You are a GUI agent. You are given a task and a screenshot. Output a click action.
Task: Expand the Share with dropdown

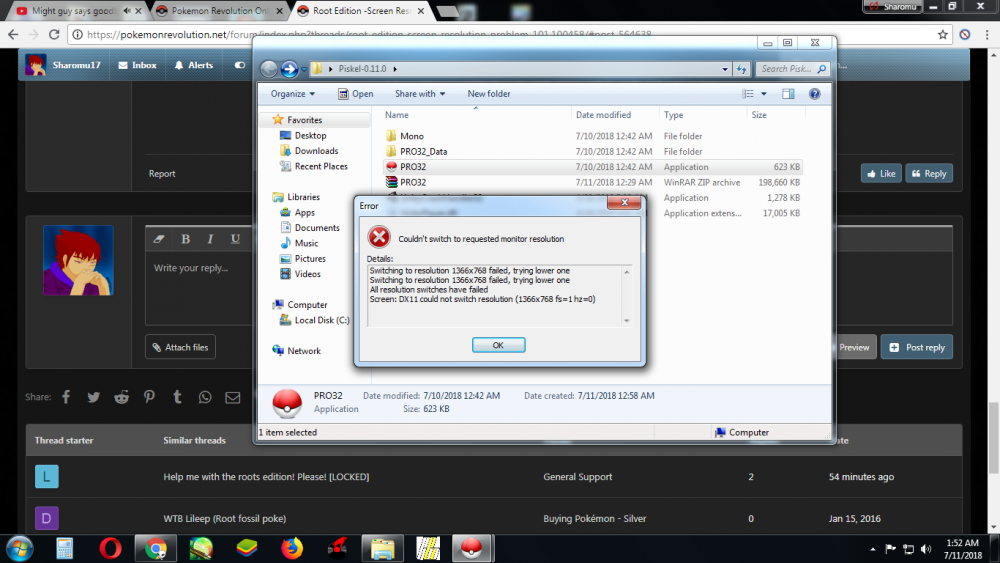(420, 94)
